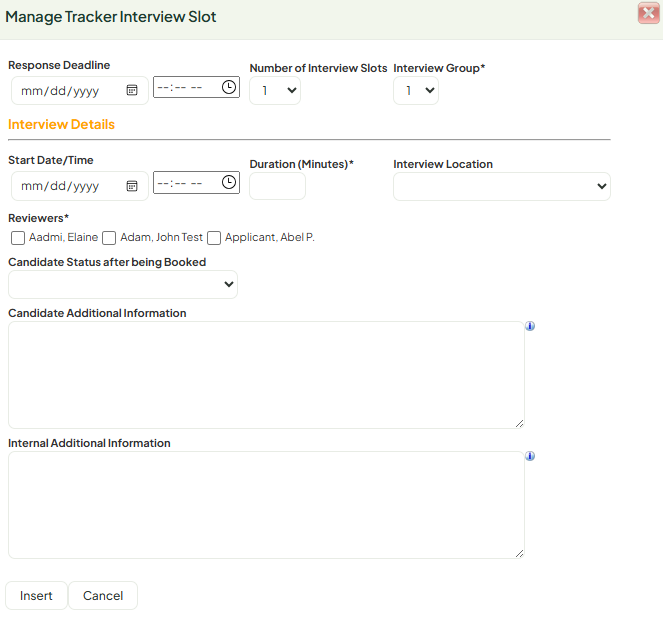Open the Start Date calendar picker icon
The width and height of the screenshot is (663, 622).
[x=132, y=186]
